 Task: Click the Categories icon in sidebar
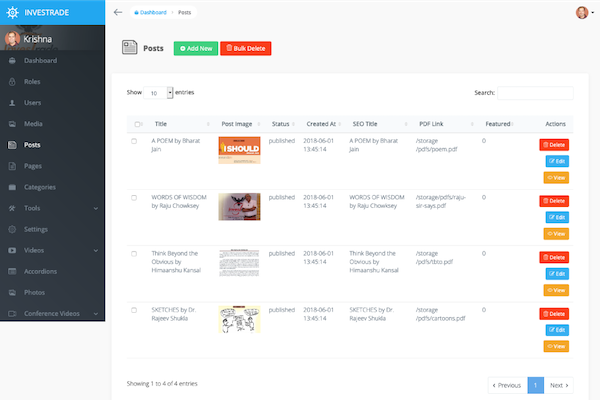12,187
